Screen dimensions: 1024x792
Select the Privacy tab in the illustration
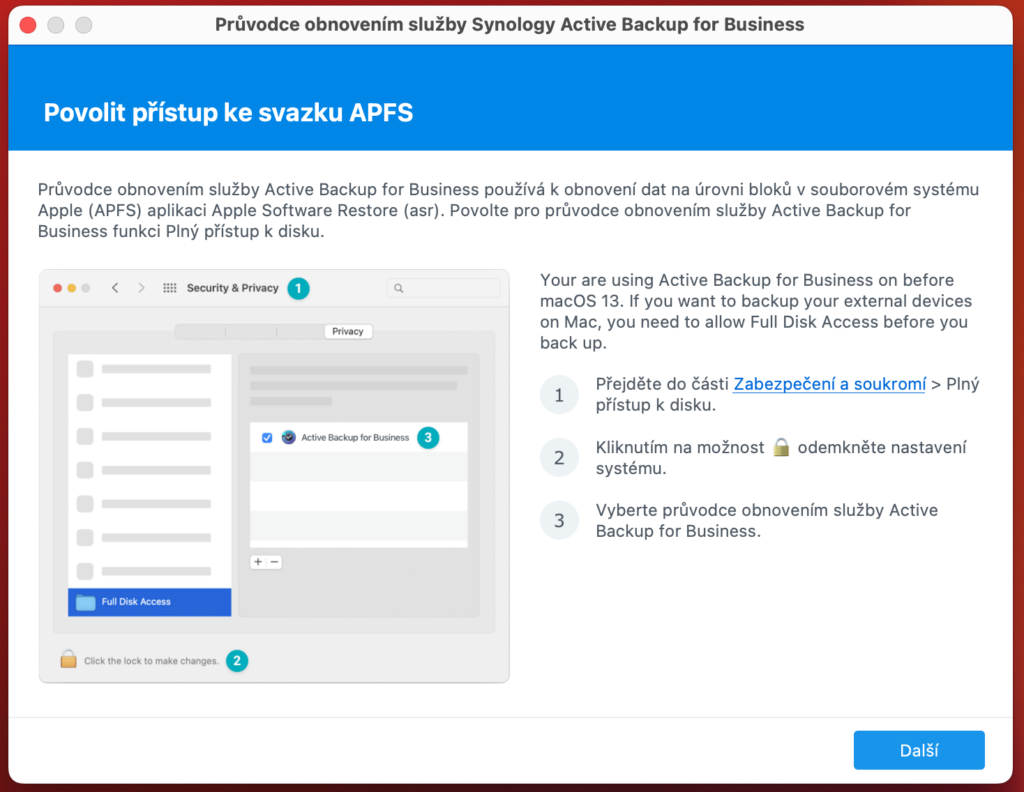click(347, 331)
